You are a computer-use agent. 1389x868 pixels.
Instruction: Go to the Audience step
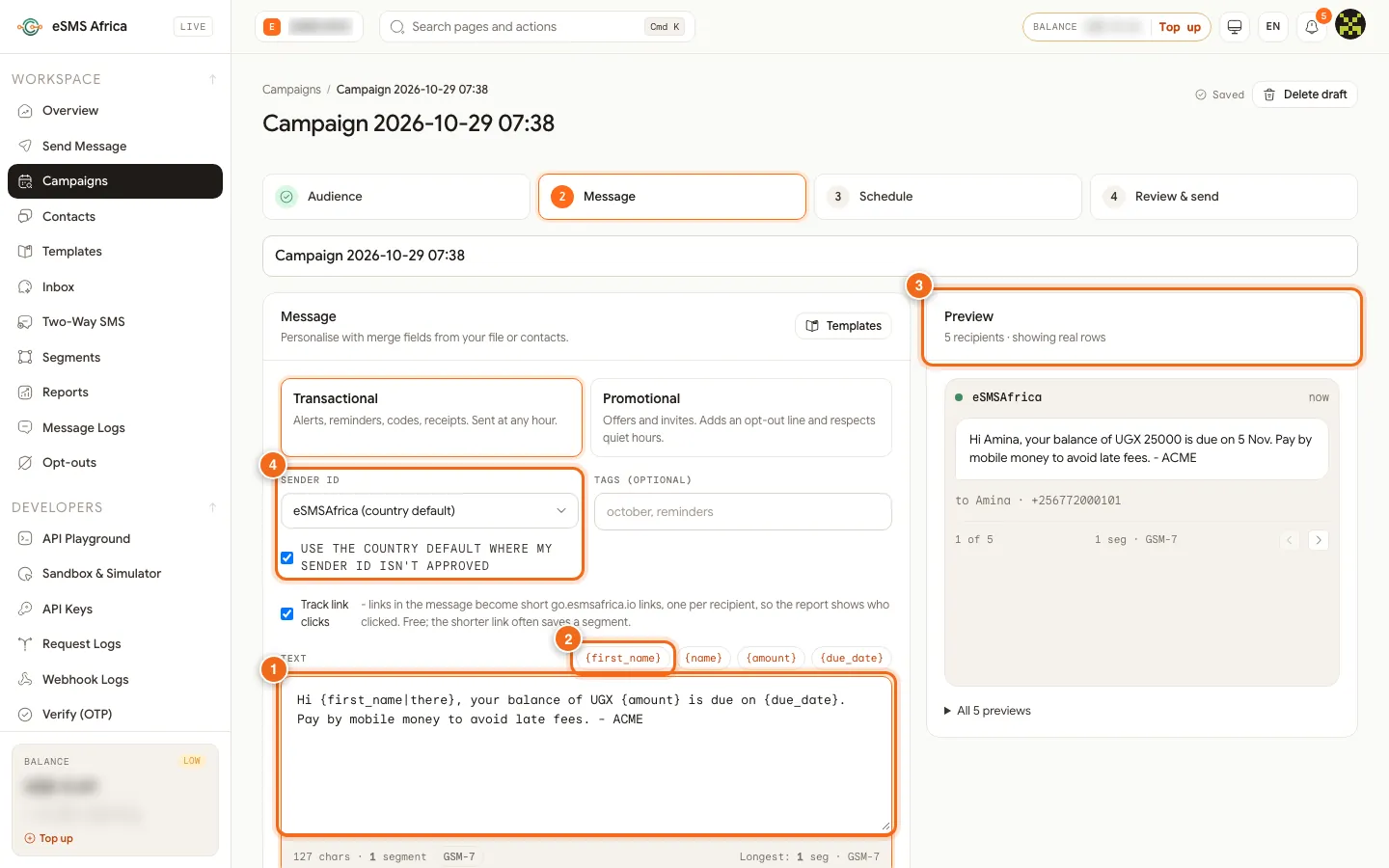click(396, 197)
